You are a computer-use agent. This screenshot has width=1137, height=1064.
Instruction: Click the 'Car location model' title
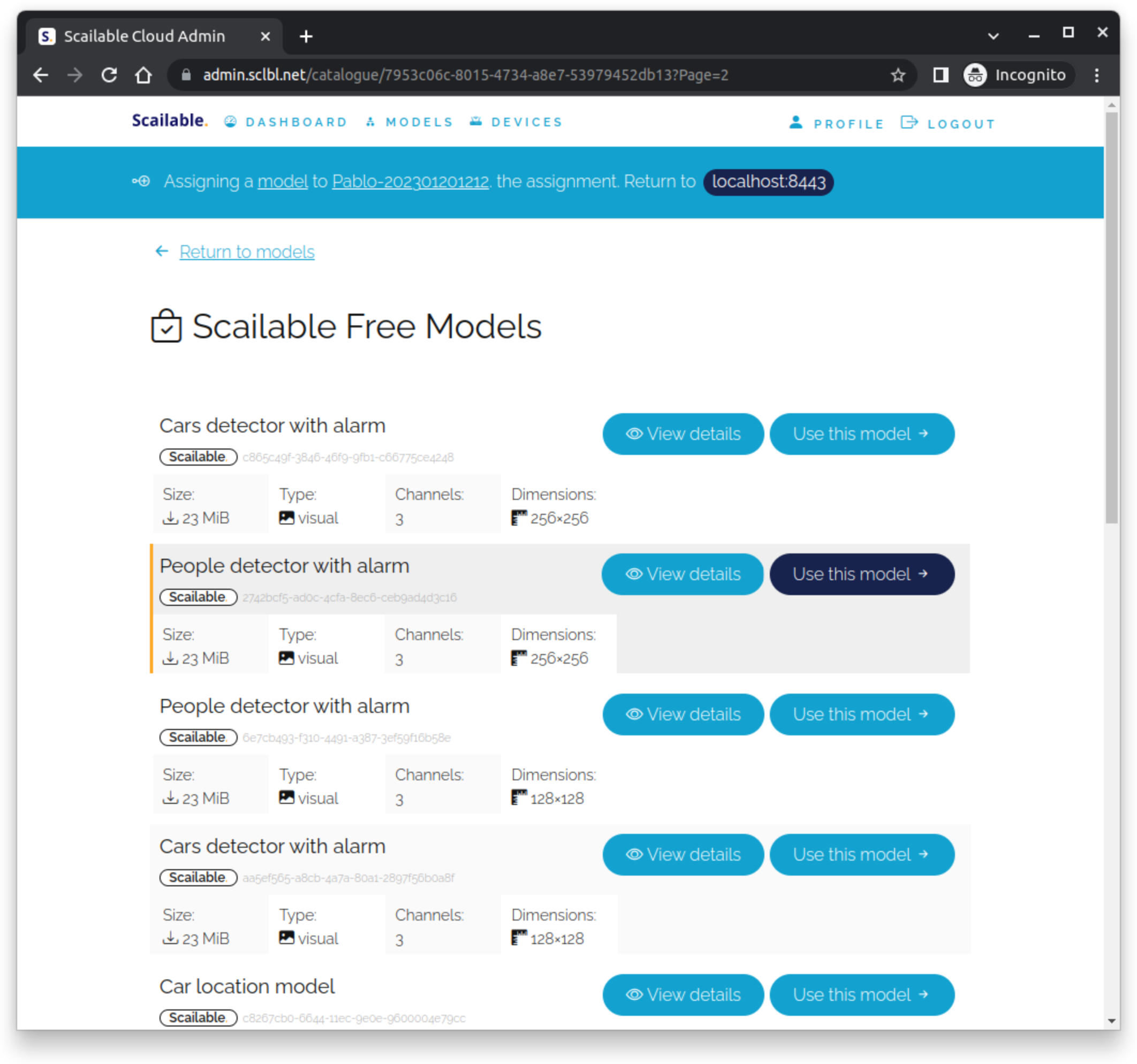pos(247,986)
